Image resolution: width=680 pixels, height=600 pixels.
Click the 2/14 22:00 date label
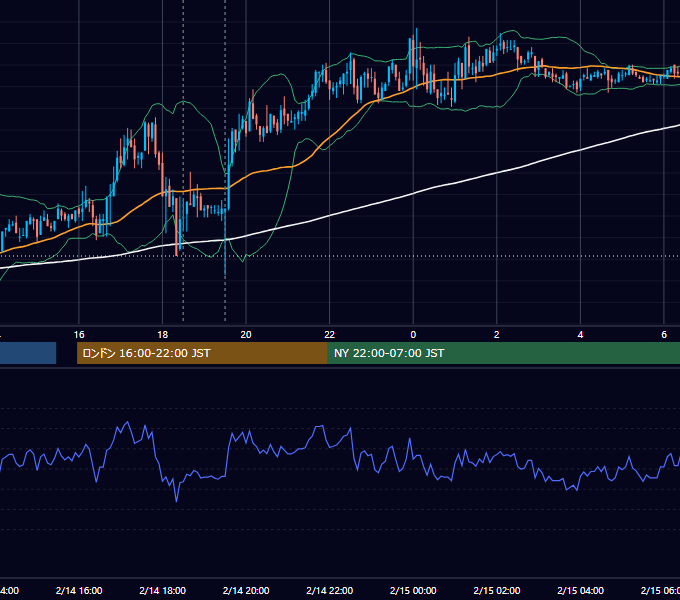pyautogui.click(x=330, y=590)
